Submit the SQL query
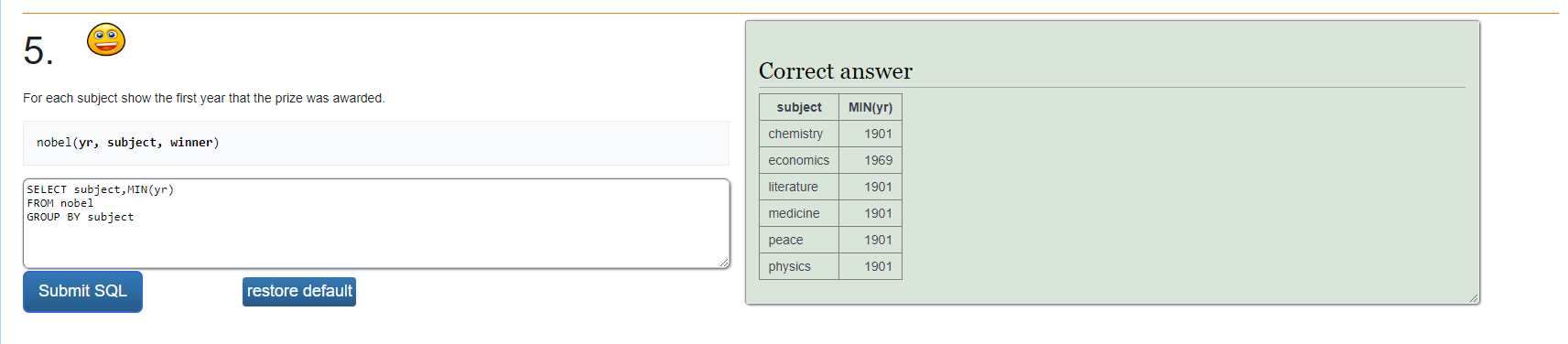Viewport: 1568px width, 344px height. tap(82, 291)
